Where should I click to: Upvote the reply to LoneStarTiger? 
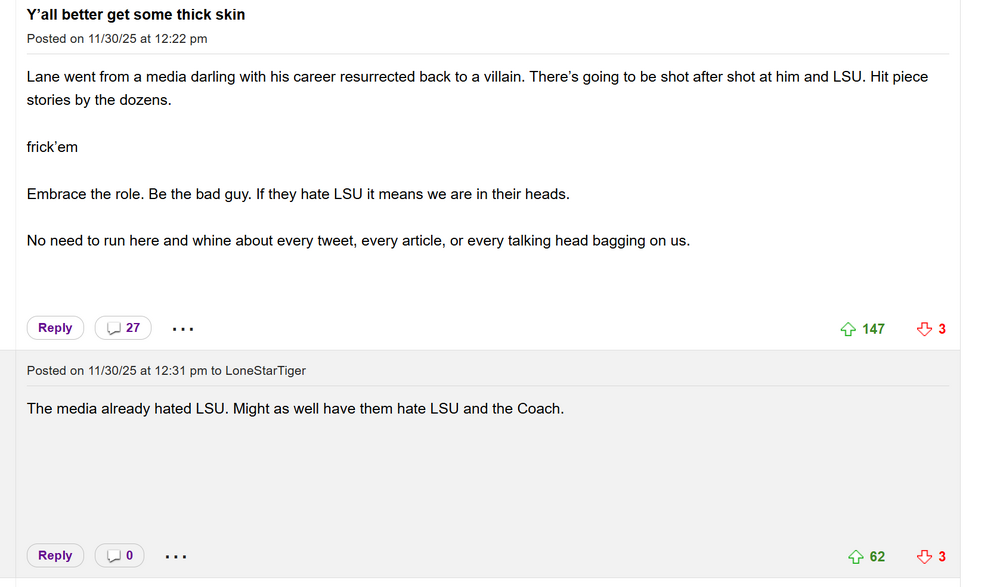coord(855,557)
